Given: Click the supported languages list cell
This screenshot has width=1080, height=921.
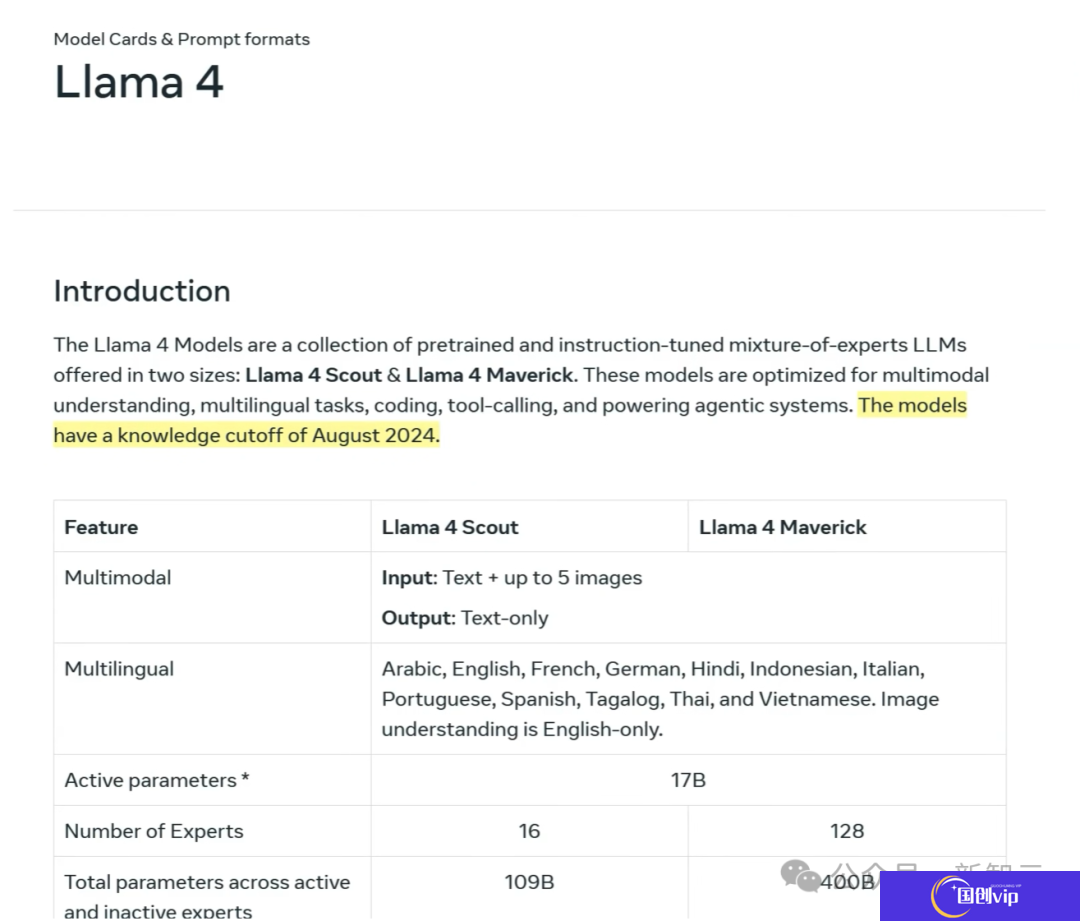Looking at the screenshot, I should pyautogui.click(x=660, y=699).
